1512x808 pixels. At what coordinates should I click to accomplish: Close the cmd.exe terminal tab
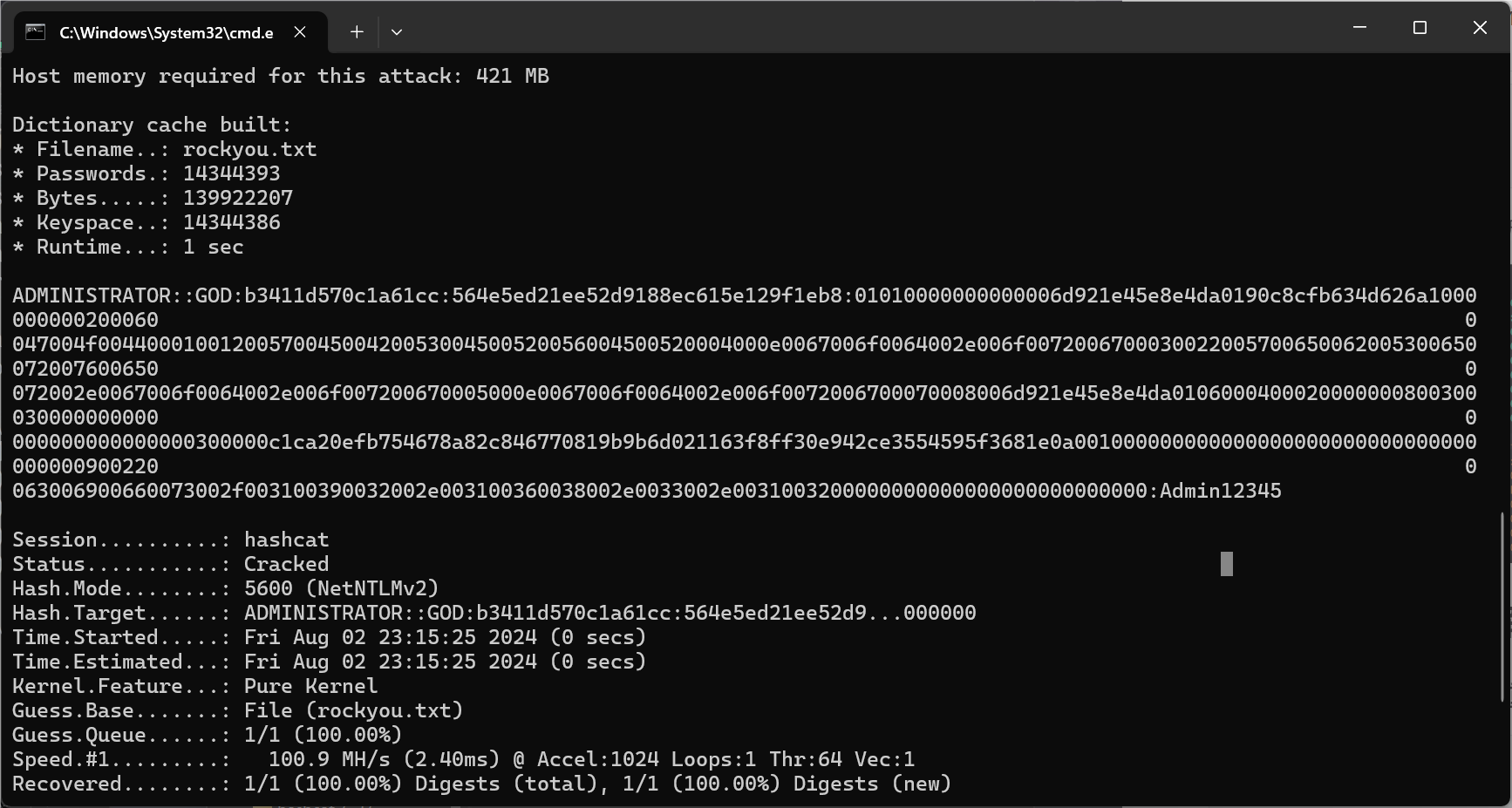pos(300,32)
